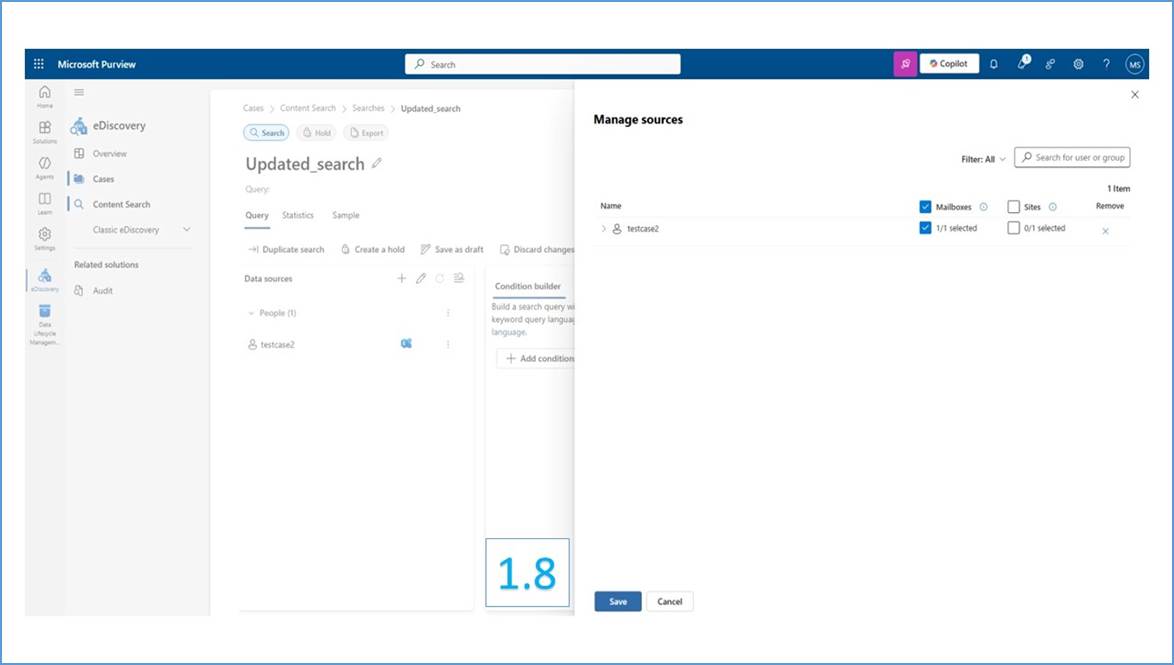1174x665 pixels.
Task: Edit data sources with the pencil icon
Action: (x=421, y=279)
